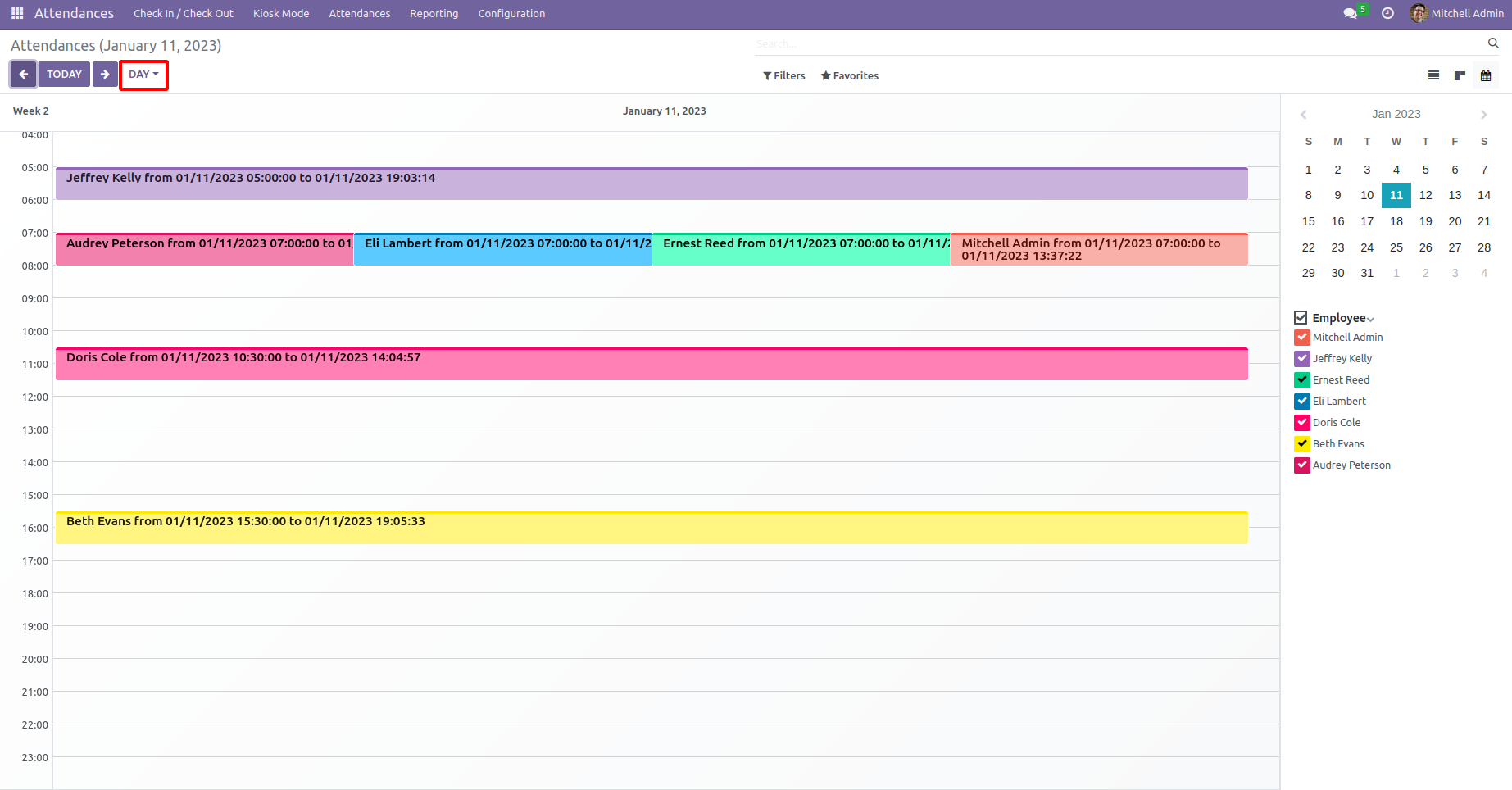Go to previous day arrow

click(x=23, y=75)
